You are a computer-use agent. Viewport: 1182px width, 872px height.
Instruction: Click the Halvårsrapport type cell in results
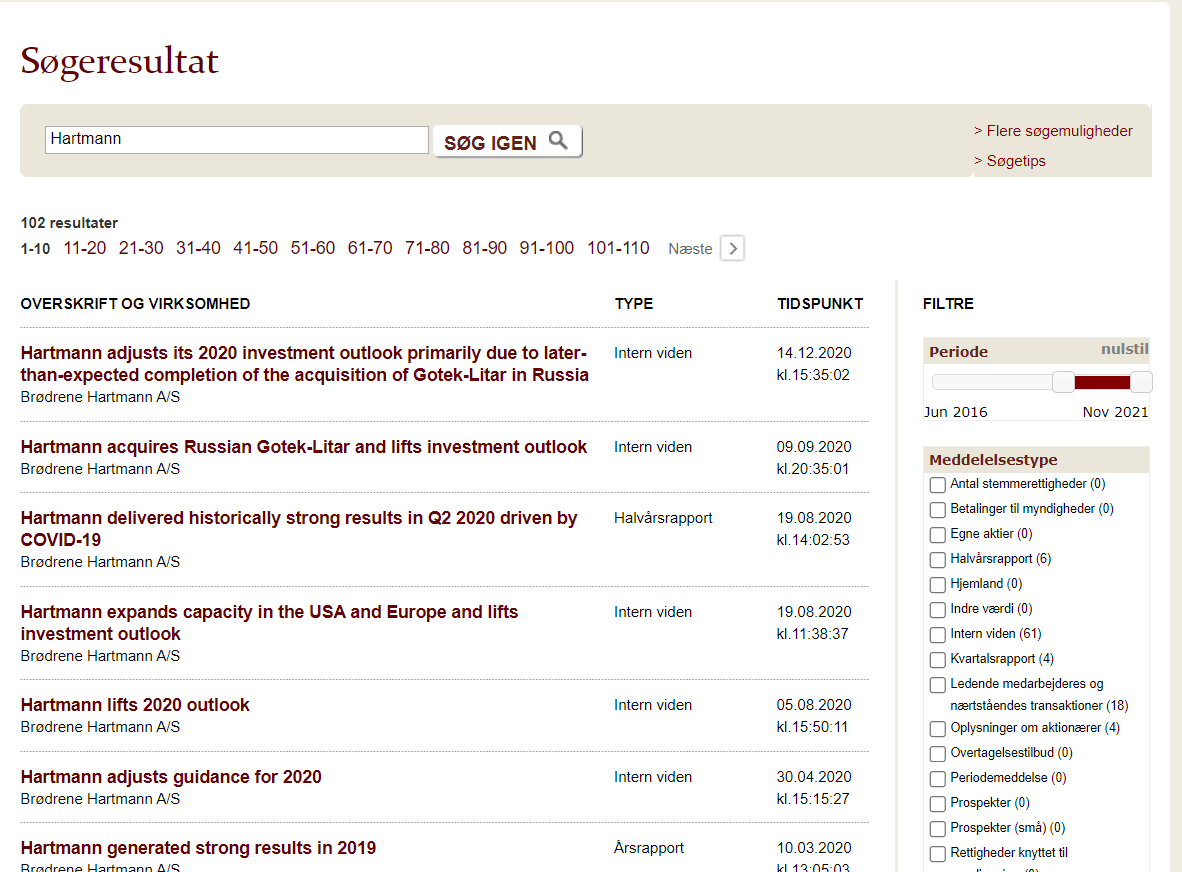[x=663, y=518]
